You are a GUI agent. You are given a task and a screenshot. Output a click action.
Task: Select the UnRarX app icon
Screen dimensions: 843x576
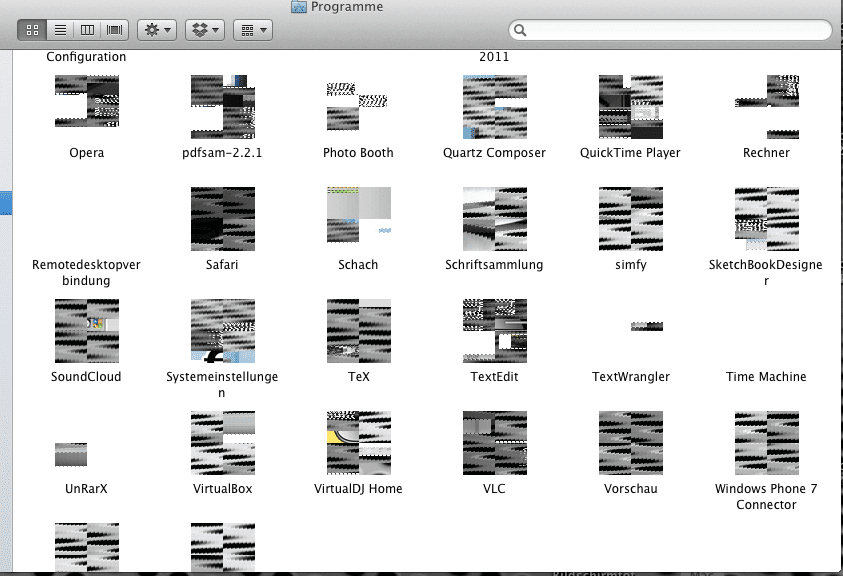[x=70, y=454]
